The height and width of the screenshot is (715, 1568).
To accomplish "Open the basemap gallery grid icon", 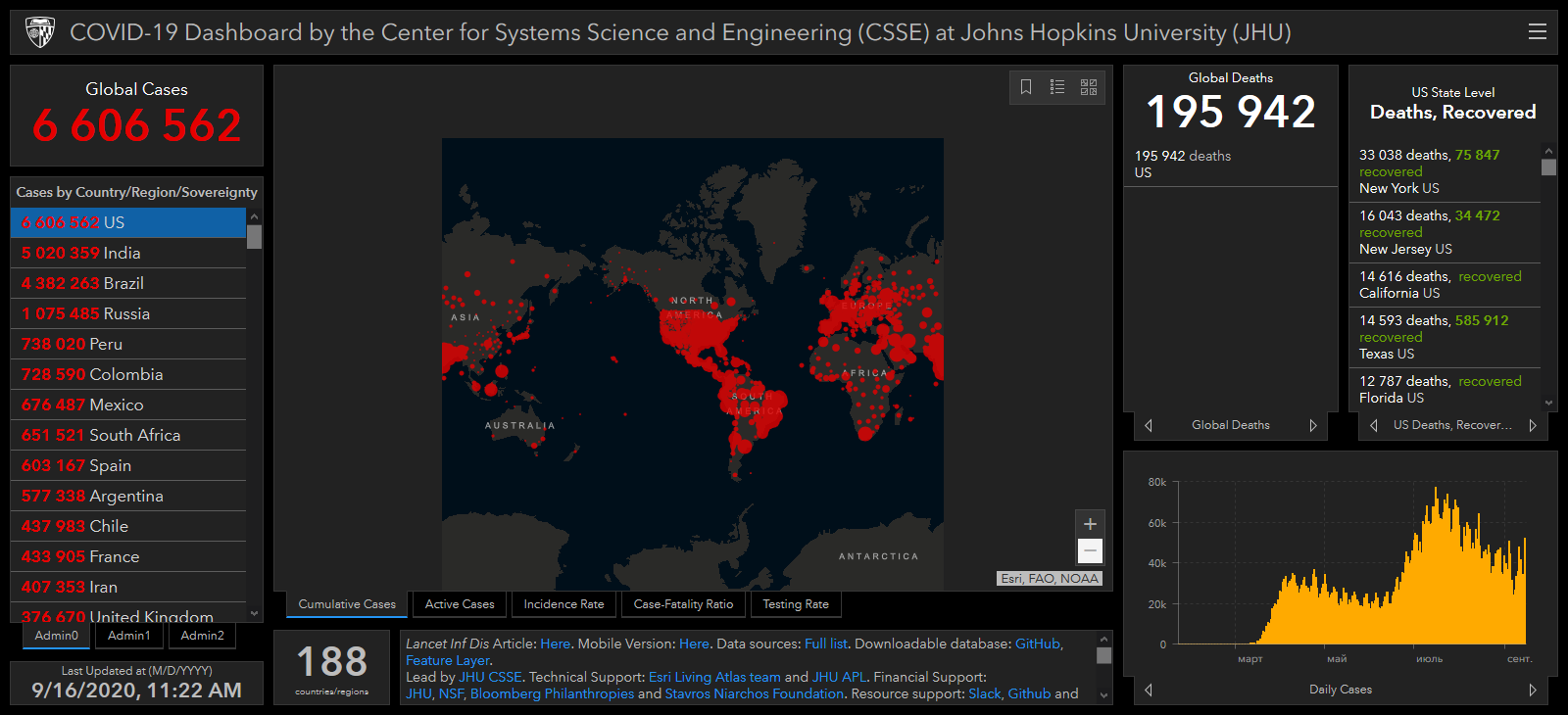I will click(1089, 87).
